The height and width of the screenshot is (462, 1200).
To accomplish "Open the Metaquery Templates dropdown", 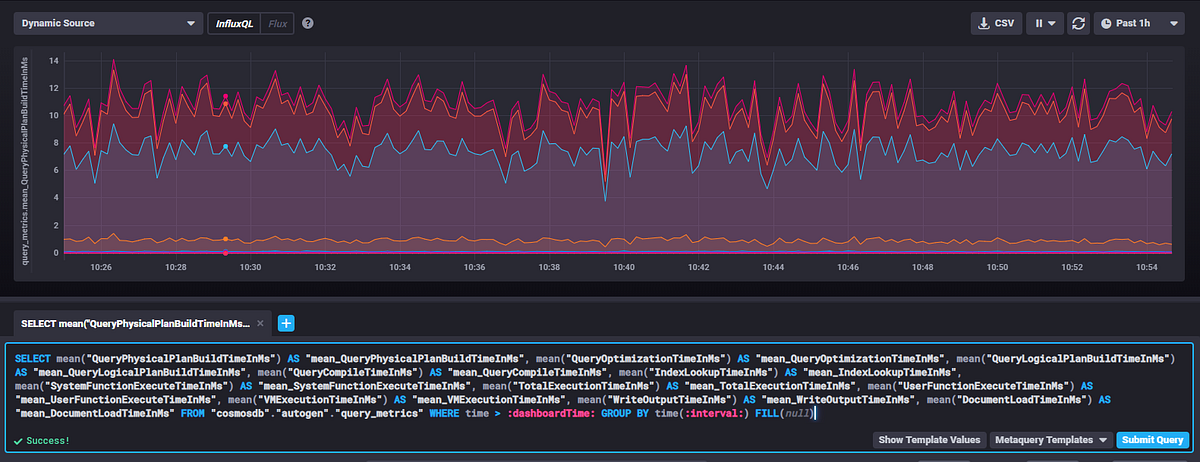I will coord(1051,440).
